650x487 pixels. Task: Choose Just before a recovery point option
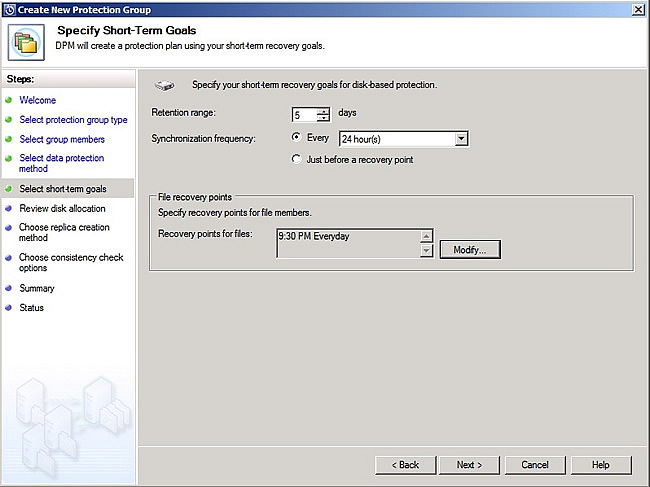point(296,159)
